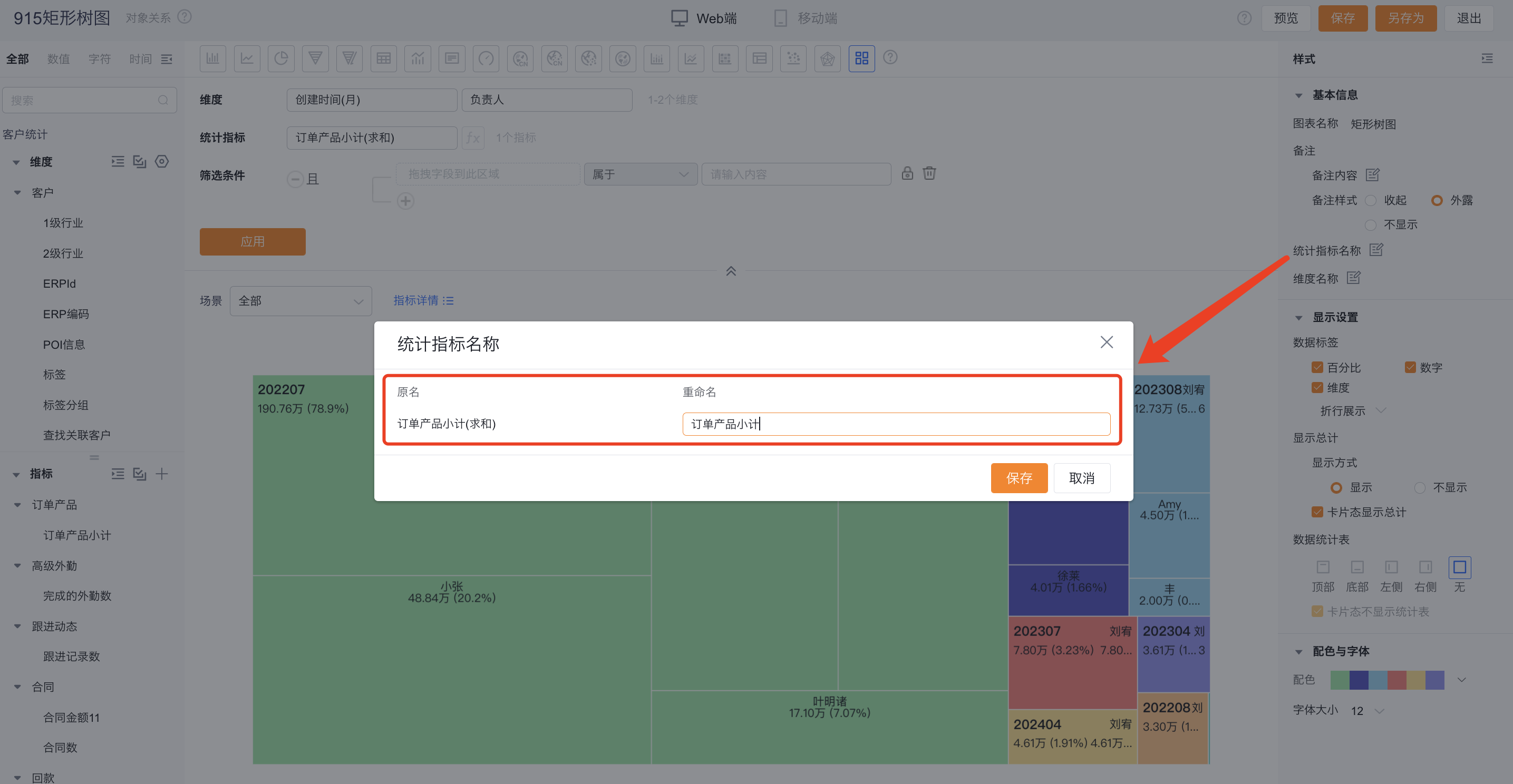Click the 配色 color palette swatch
Image resolution: width=1513 pixels, height=784 pixels.
1386,680
